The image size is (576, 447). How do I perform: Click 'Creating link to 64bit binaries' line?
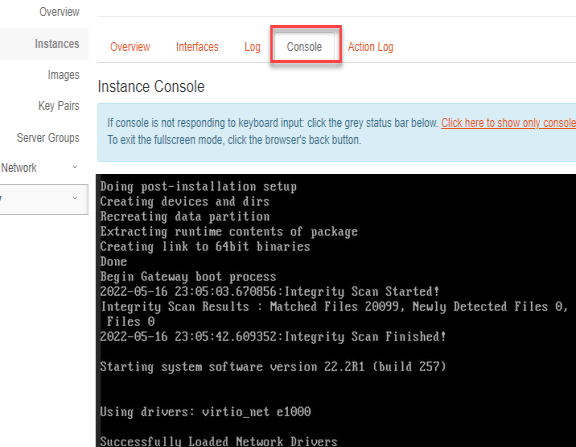(x=205, y=246)
